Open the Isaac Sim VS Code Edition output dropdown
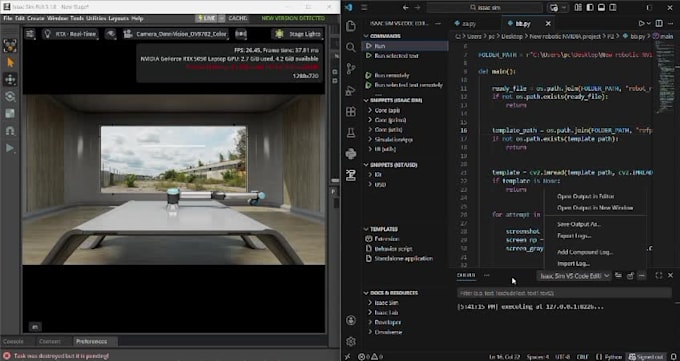680x361 pixels. point(575,276)
